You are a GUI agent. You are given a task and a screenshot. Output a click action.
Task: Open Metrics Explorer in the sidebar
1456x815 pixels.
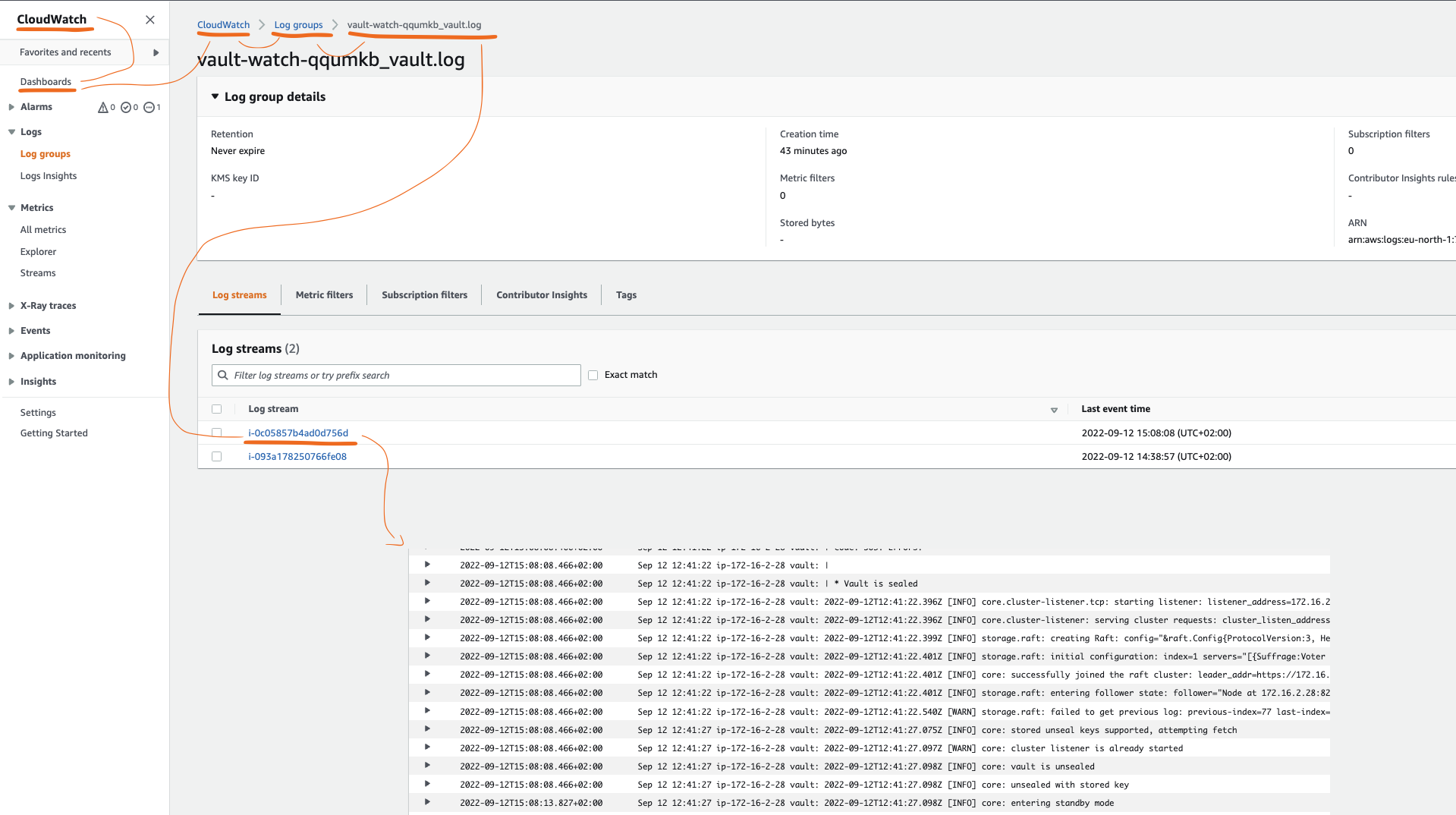[x=38, y=252]
